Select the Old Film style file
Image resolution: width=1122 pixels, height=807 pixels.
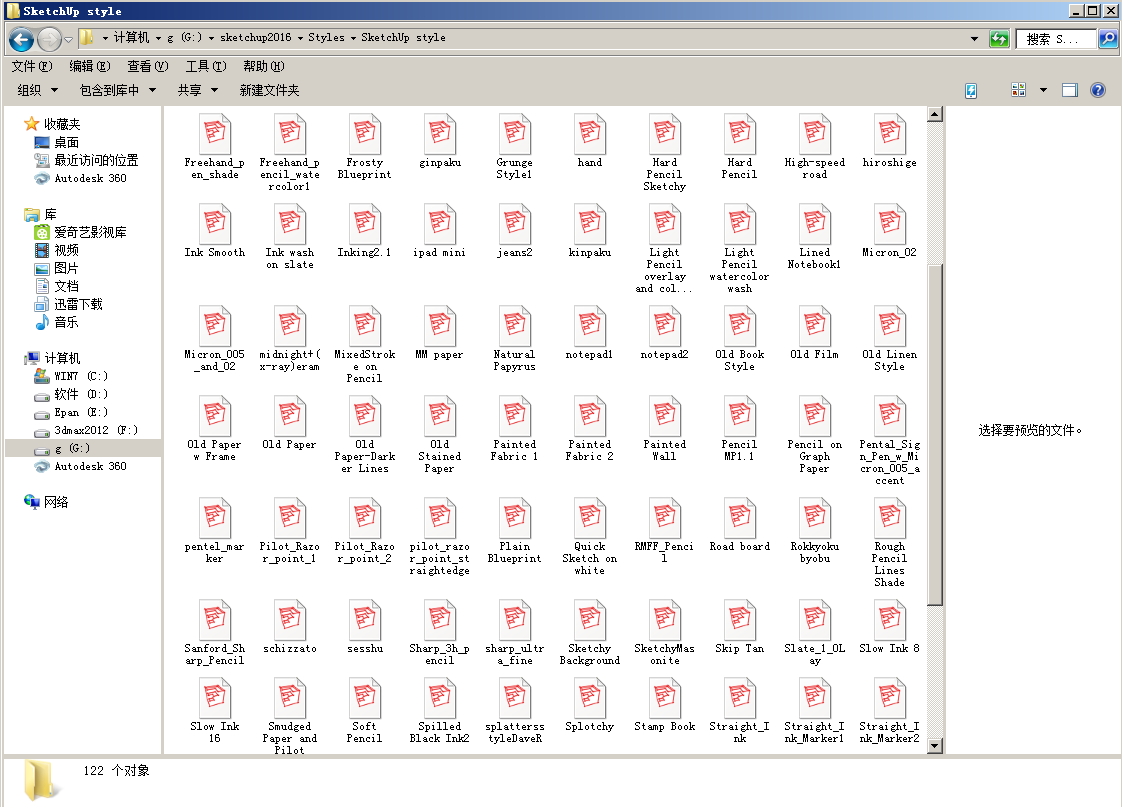(x=814, y=339)
